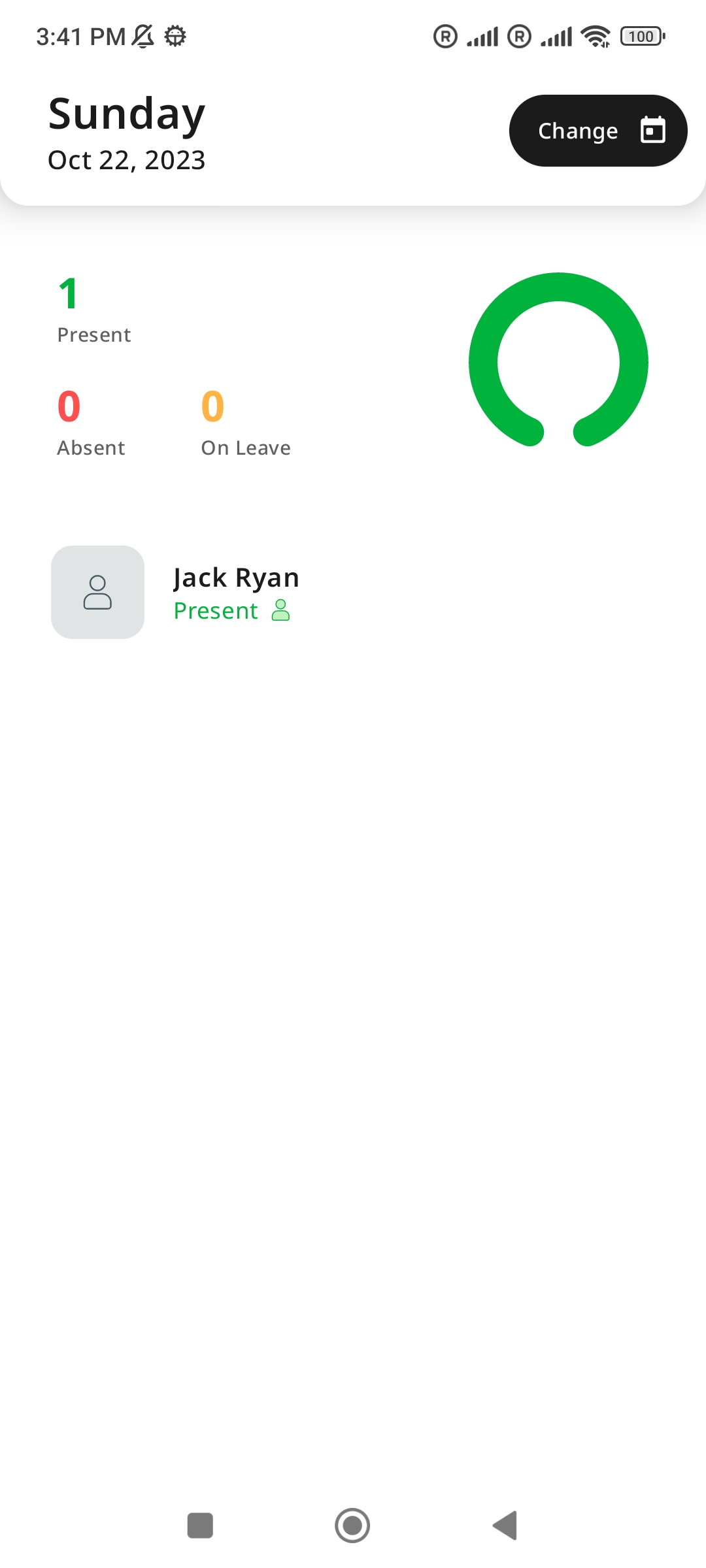Screen dimensions: 706x1568
Task: Tap the orange On Leave count 0
Action: point(212,406)
